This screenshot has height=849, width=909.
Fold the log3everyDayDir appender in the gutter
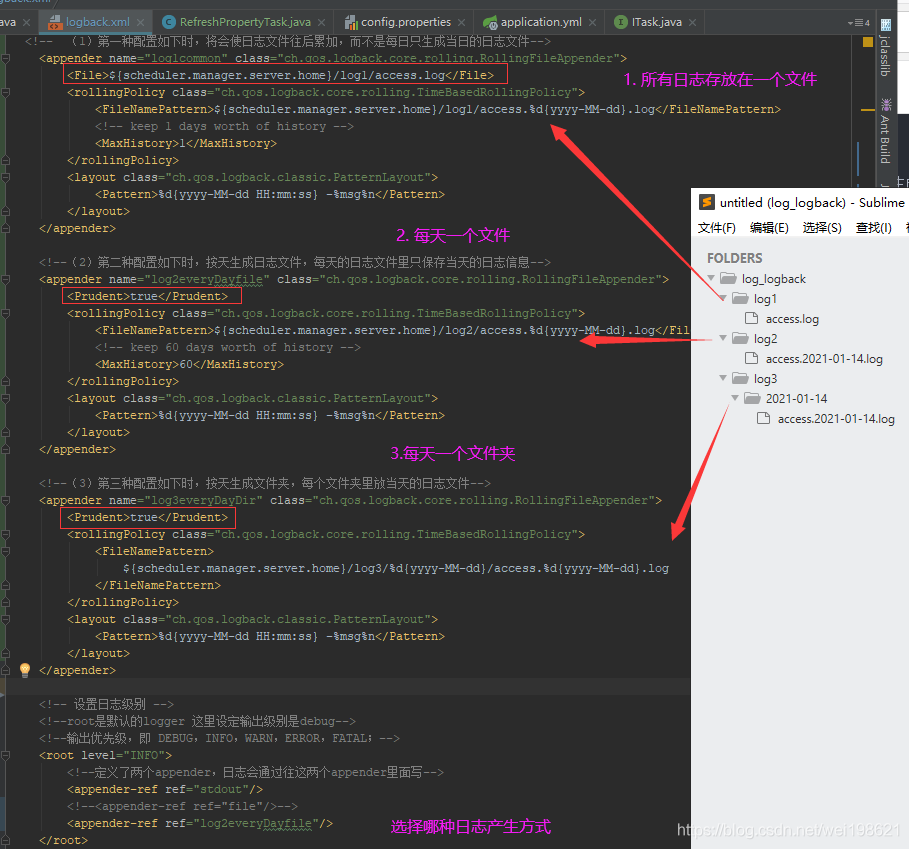point(5,500)
